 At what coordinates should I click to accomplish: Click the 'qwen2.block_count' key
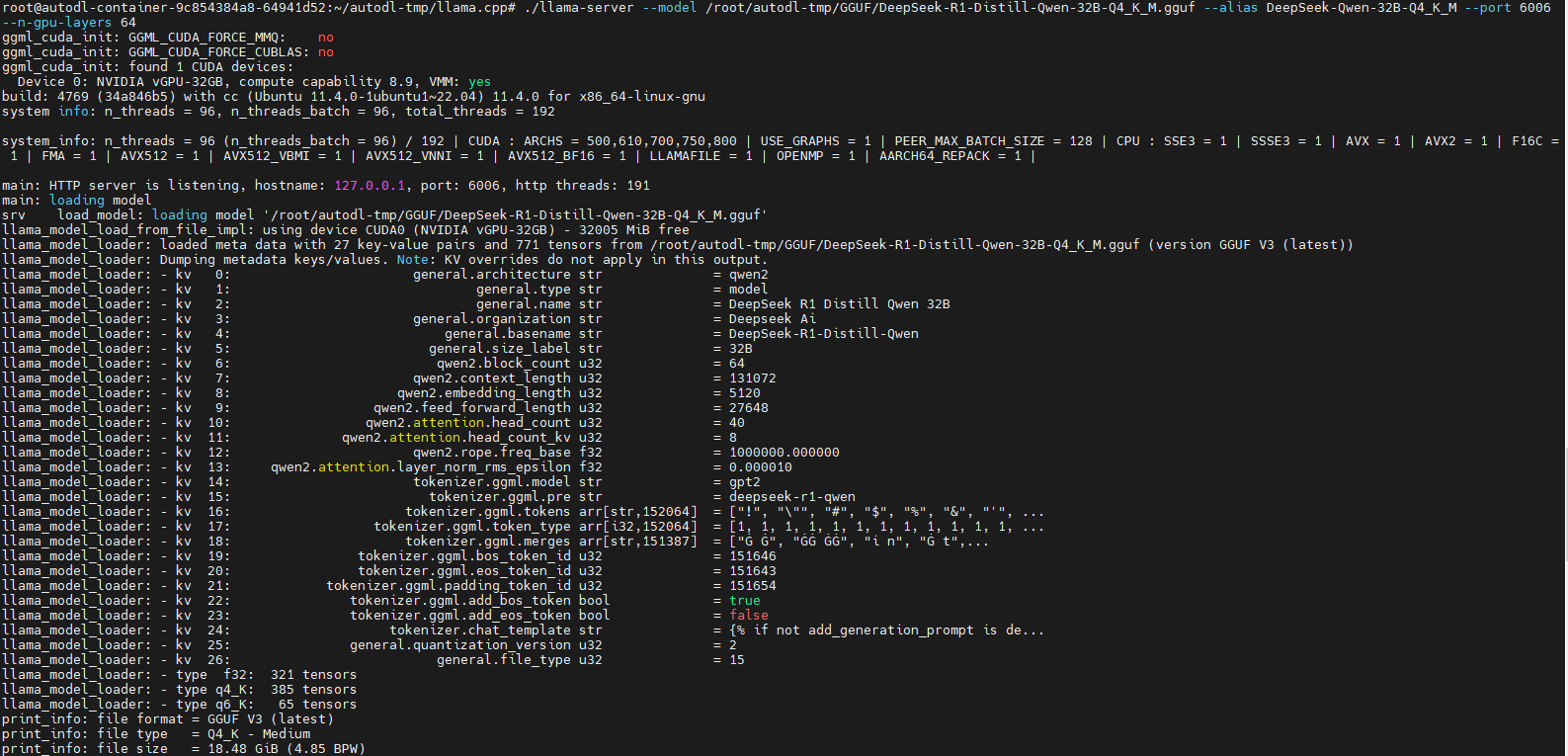tap(504, 364)
